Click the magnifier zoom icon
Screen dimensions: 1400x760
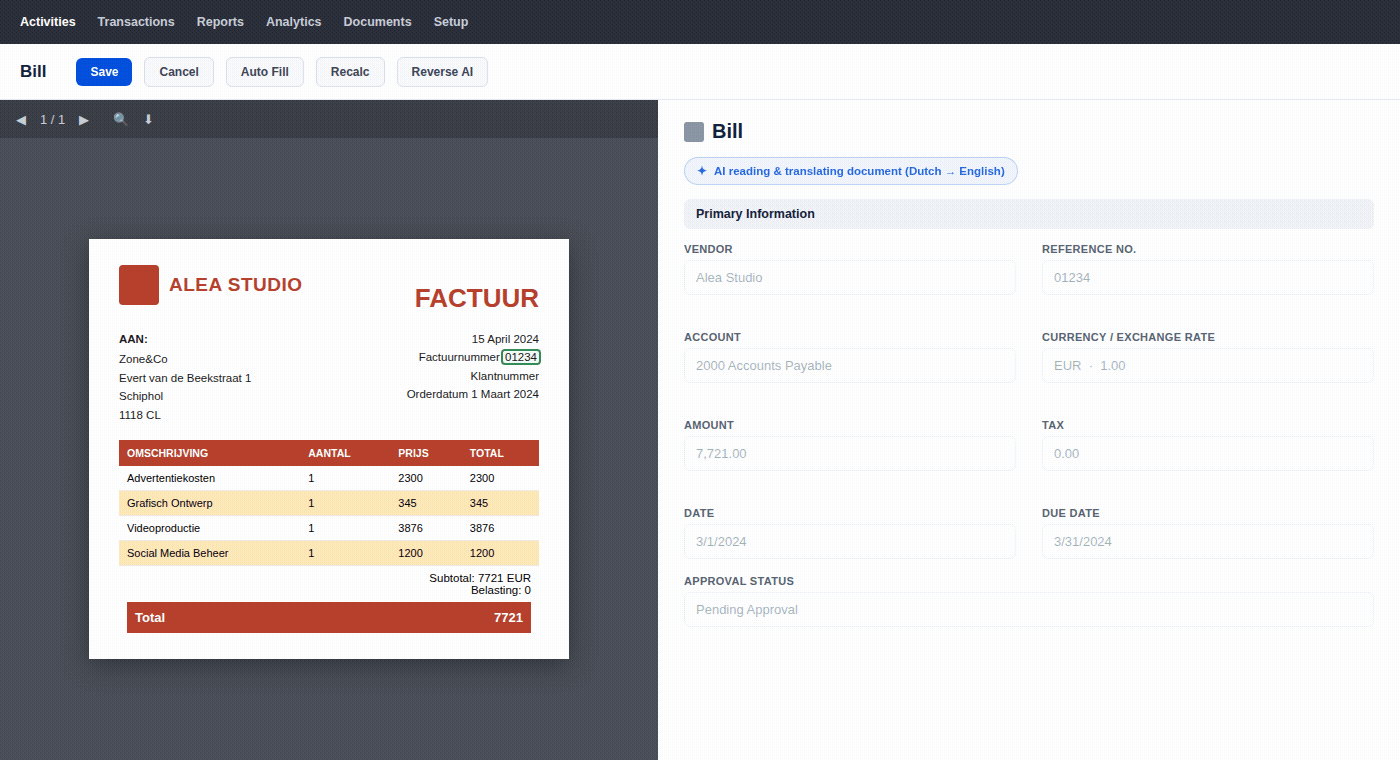[x=121, y=120]
